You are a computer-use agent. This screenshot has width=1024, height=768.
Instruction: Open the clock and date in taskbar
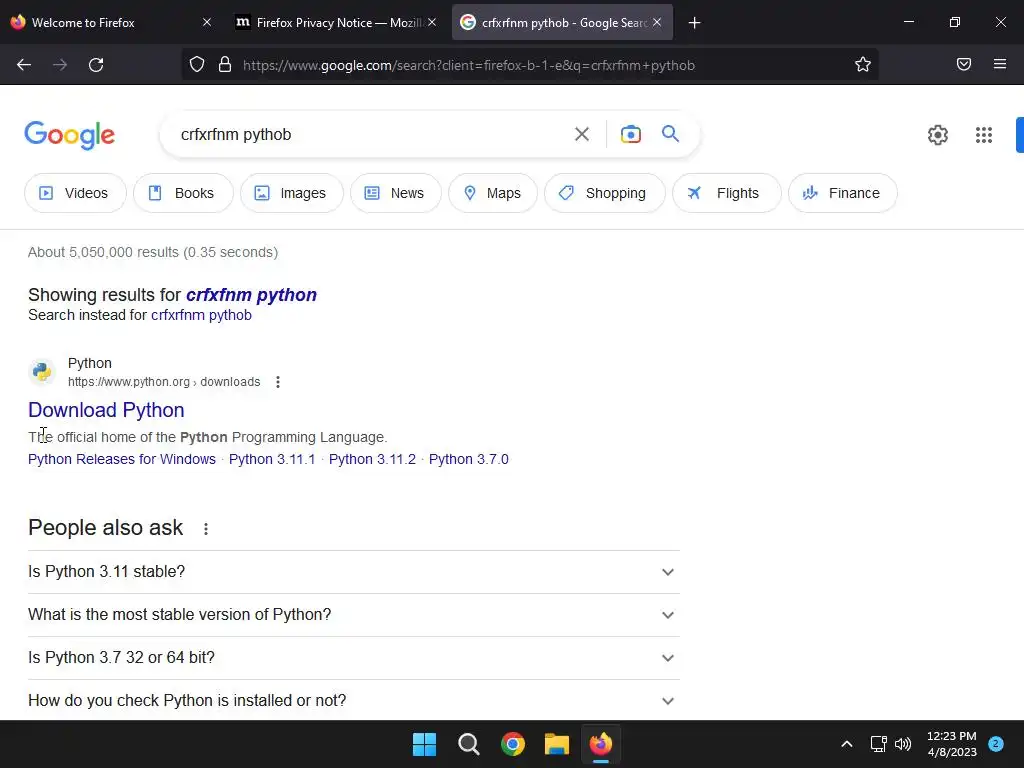click(952, 744)
